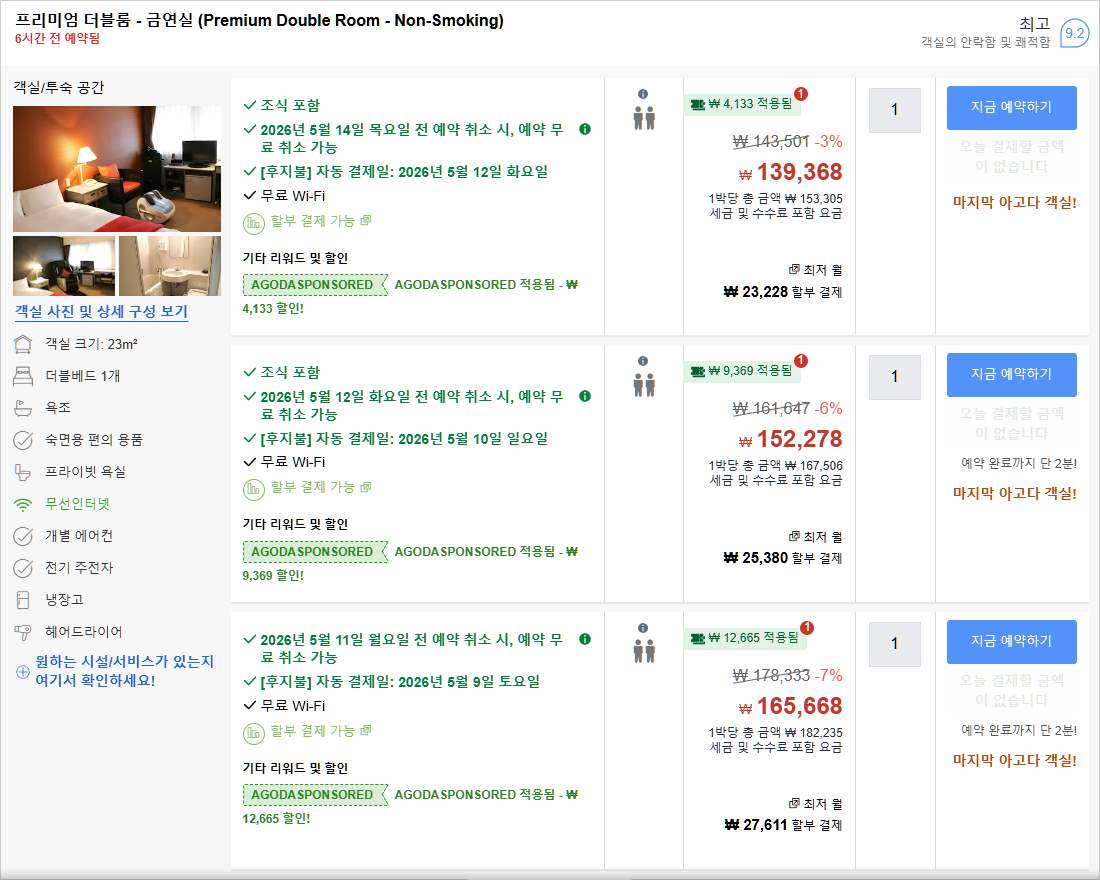Click AGODASPONSORED coupon tag in third offer
This screenshot has width=1100, height=880.
tap(315, 795)
